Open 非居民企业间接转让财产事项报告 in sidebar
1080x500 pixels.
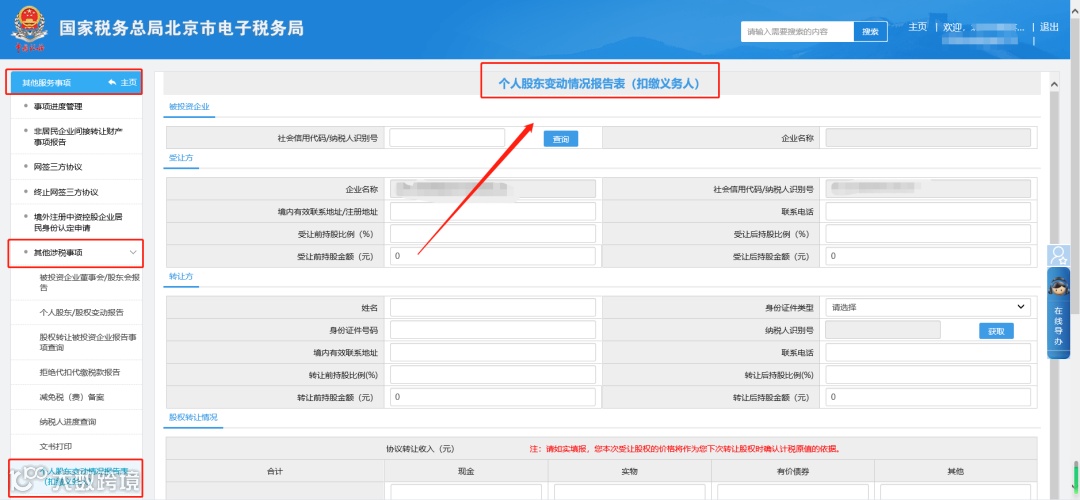pos(78,136)
